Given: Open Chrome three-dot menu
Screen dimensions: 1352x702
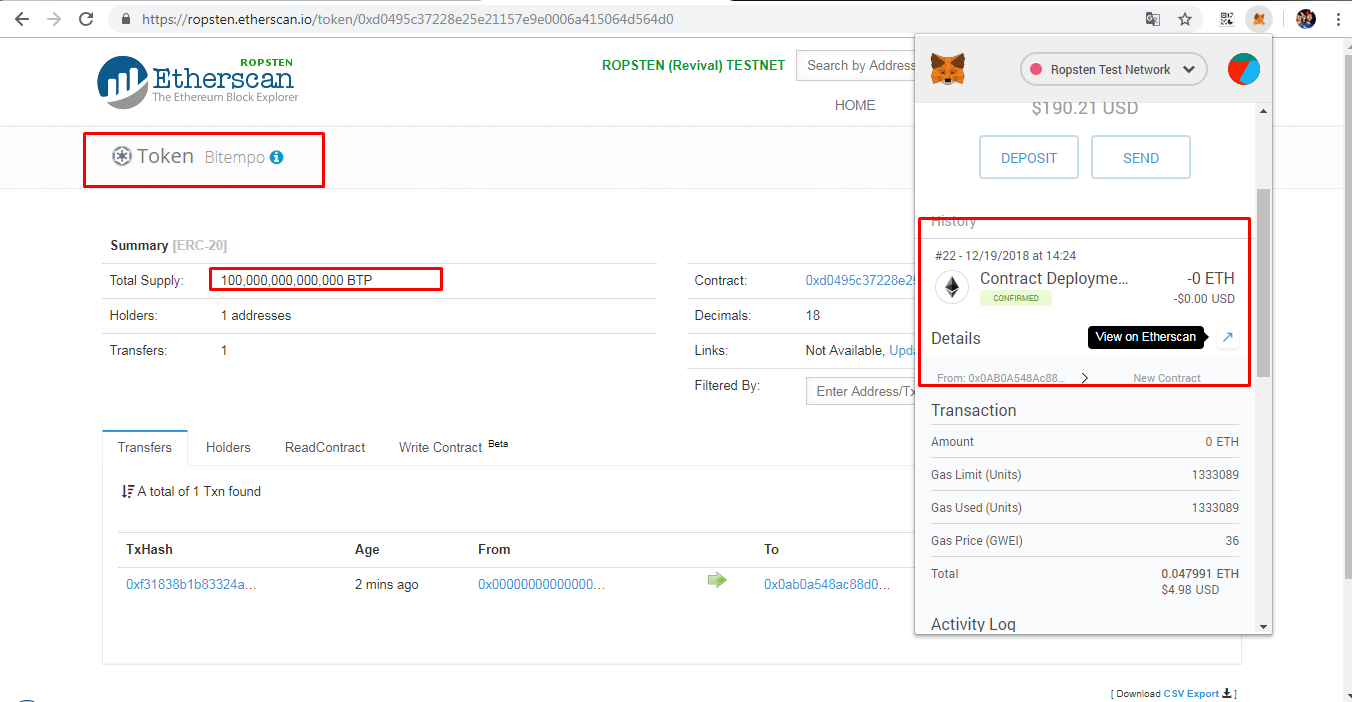Looking at the screenshot, I should (1337, 19).
